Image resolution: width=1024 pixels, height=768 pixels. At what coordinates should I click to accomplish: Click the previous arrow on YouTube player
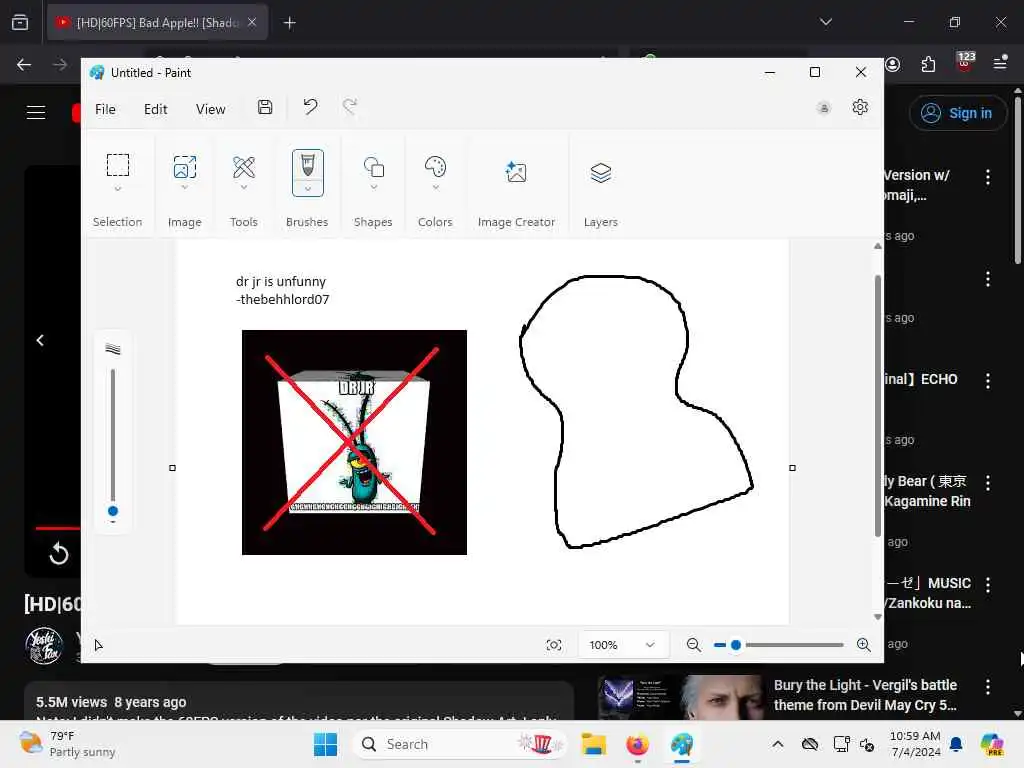pos(40,340)
